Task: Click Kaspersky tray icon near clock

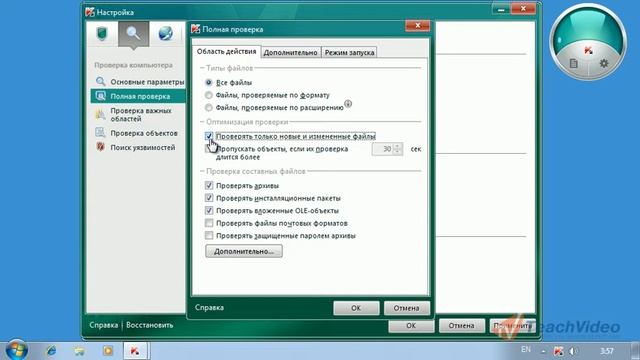Action: [x=558, y=351]
